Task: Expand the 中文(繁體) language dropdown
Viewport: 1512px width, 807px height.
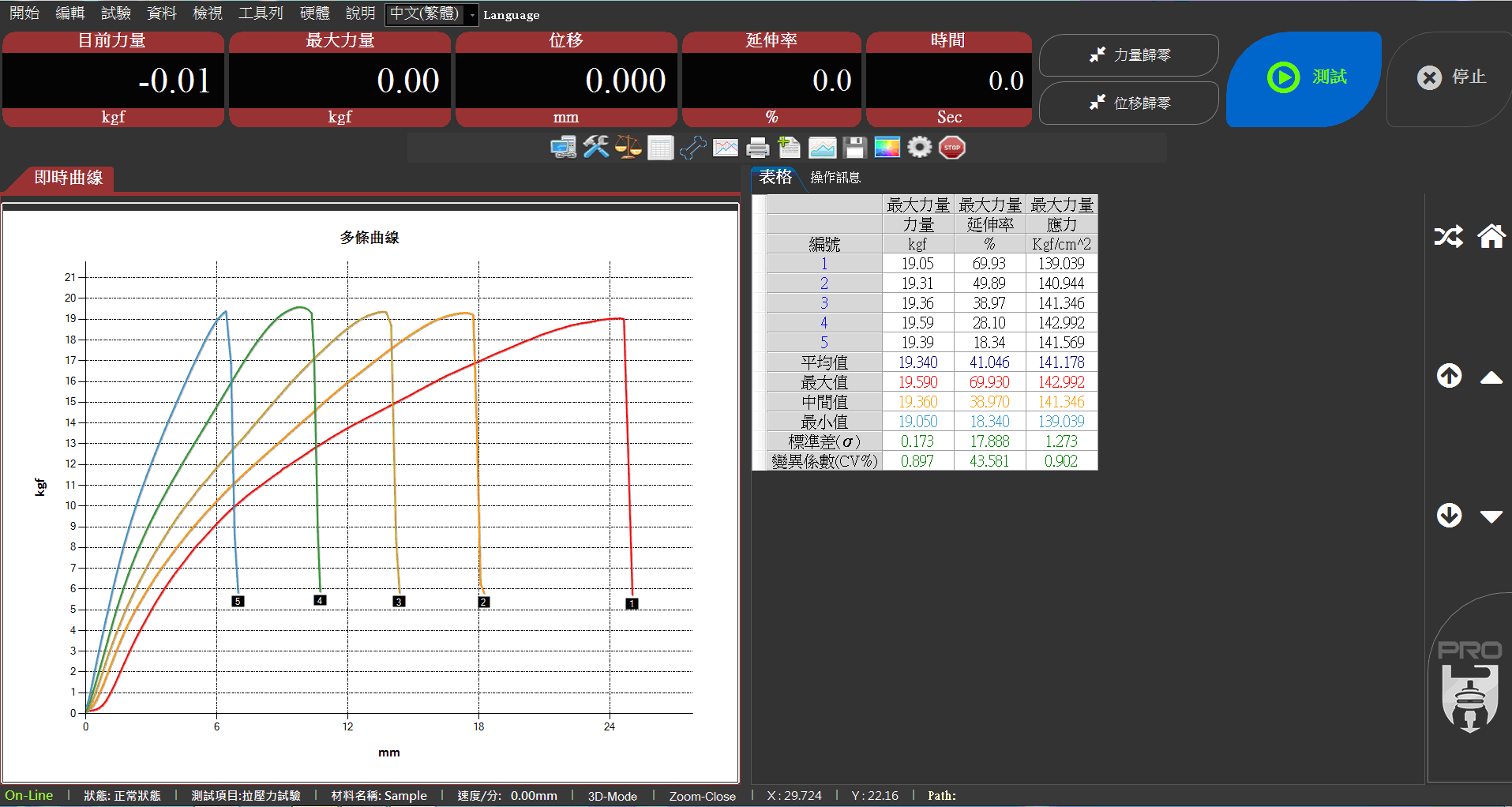Action: tap(472, 15)
